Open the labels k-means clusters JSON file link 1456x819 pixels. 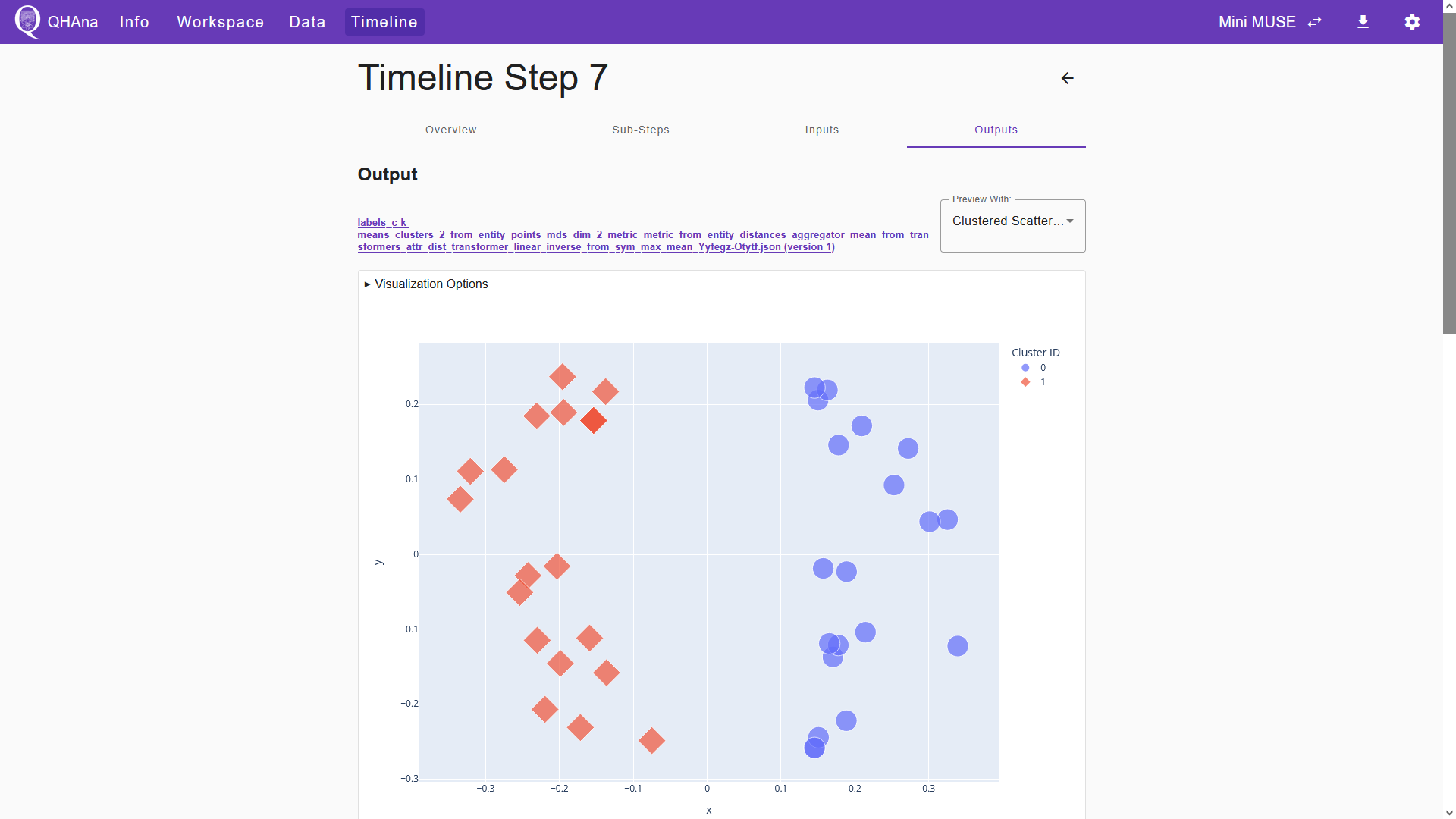643,235
